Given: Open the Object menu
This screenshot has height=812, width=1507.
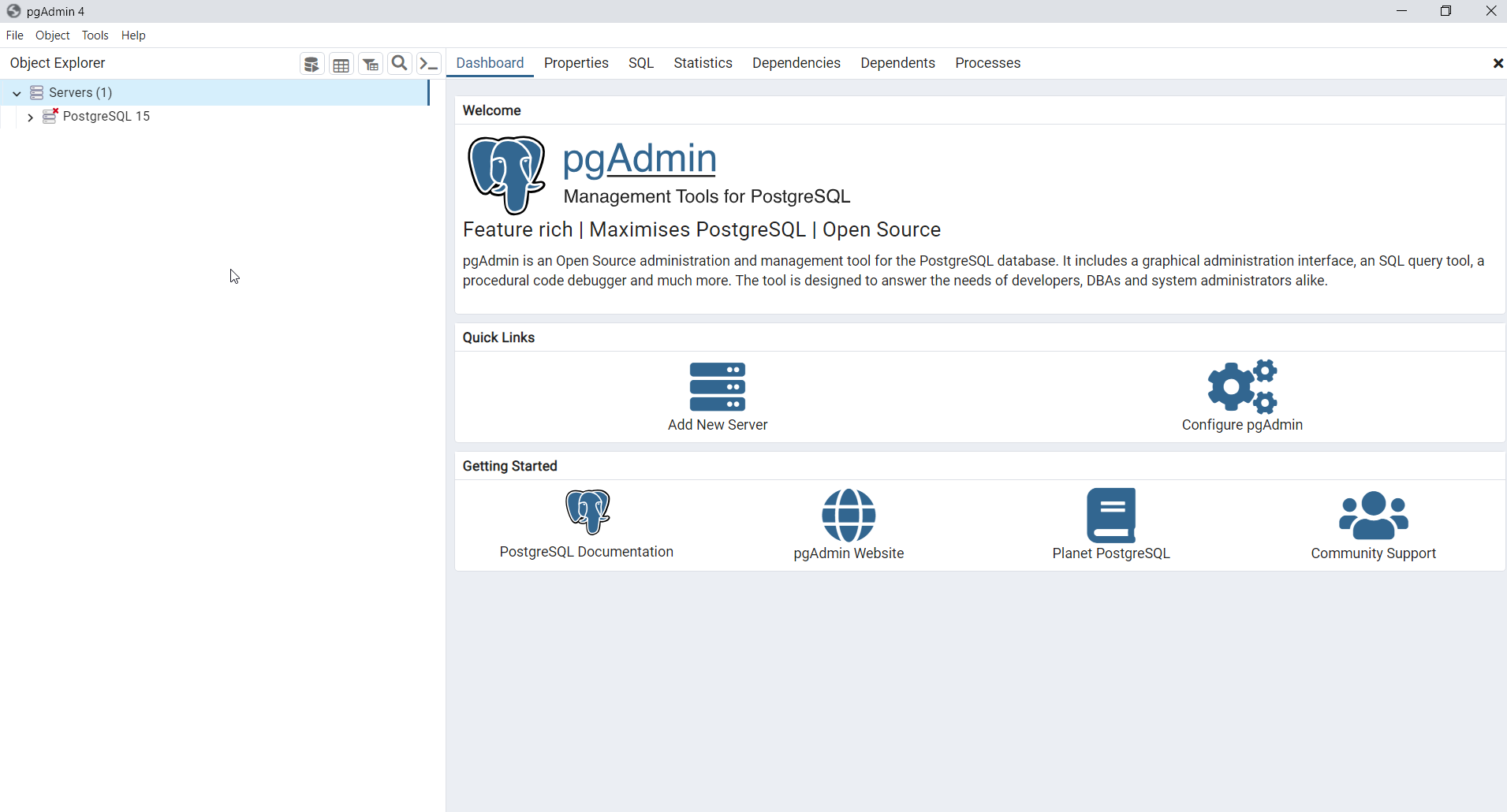Looking at the screenshot, I should [x=53, y=35].
